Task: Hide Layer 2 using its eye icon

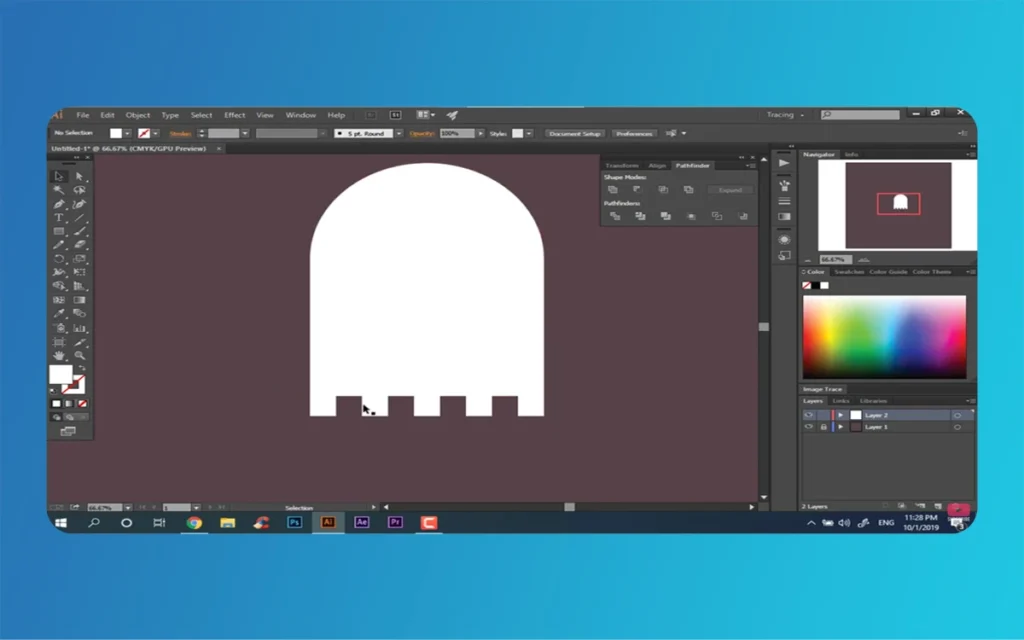Action: (x=809, y=415)
